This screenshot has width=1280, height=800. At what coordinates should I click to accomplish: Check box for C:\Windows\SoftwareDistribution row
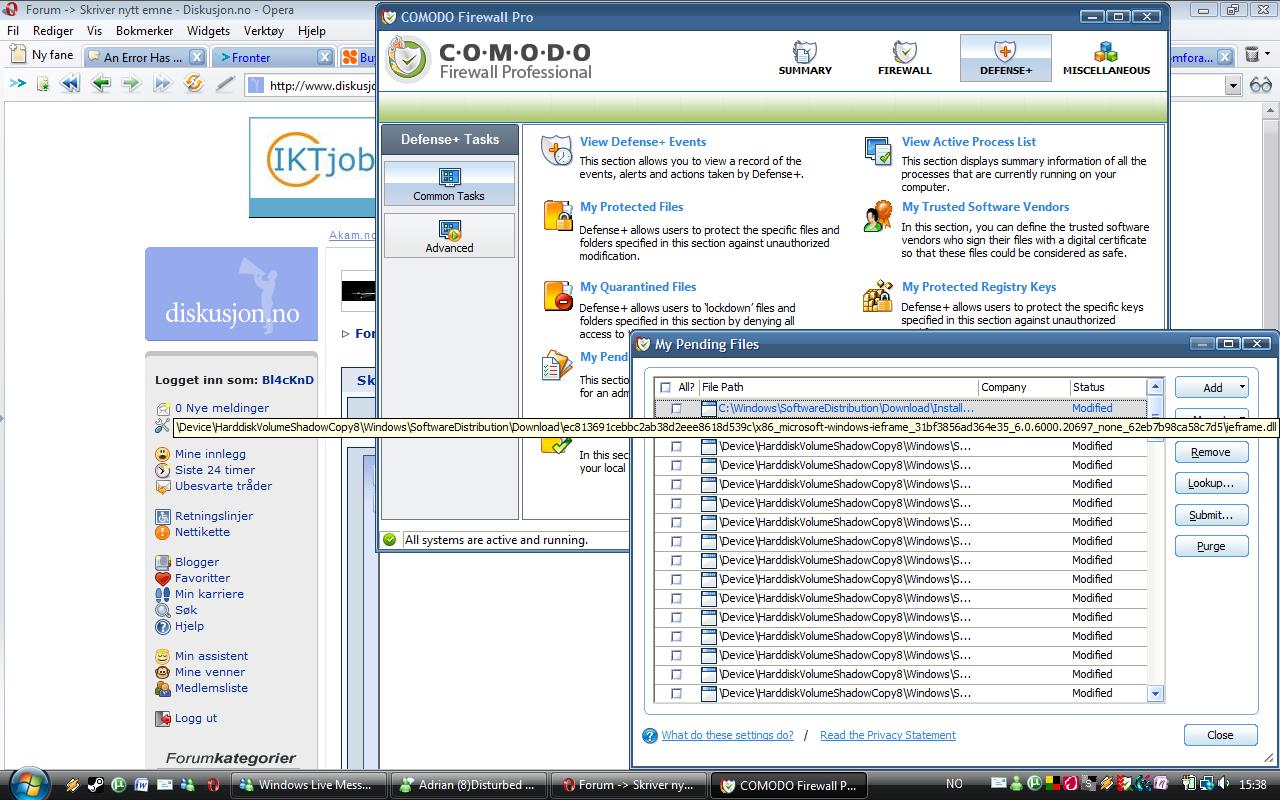tap(676, 408)
